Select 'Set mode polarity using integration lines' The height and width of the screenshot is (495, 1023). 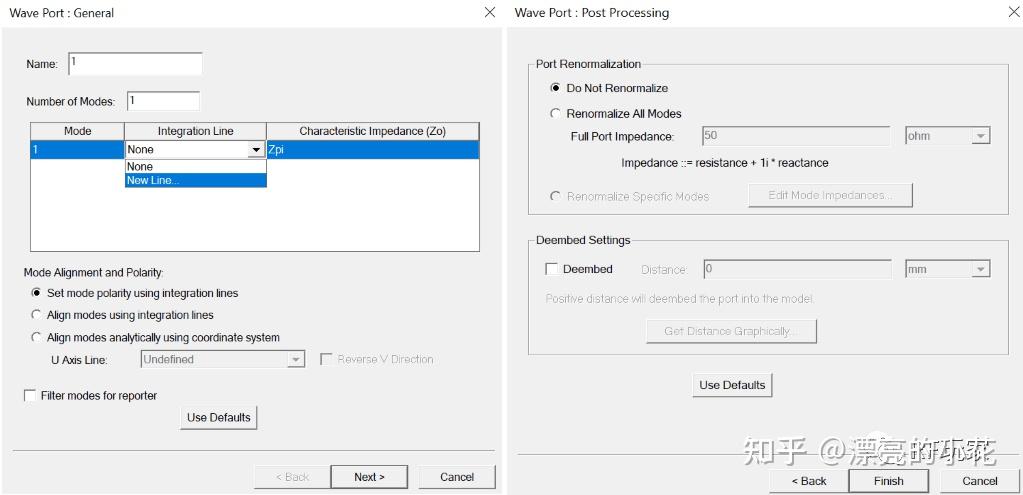tap(37, 293)
